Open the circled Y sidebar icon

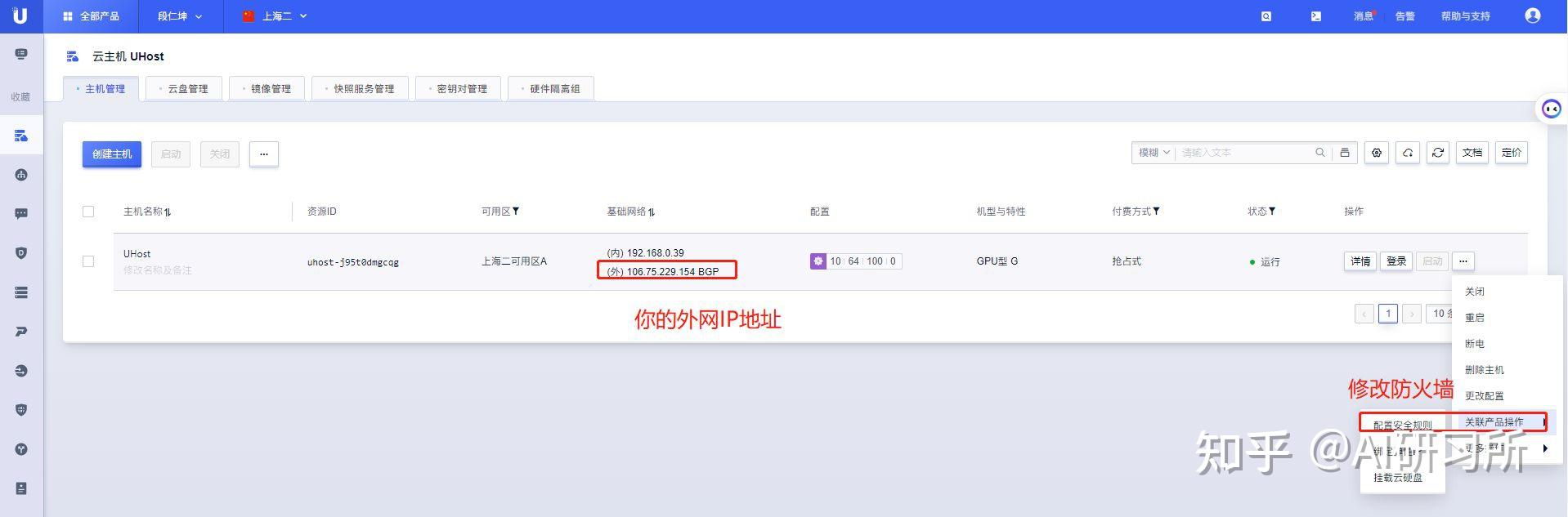(x=21, y=449)
